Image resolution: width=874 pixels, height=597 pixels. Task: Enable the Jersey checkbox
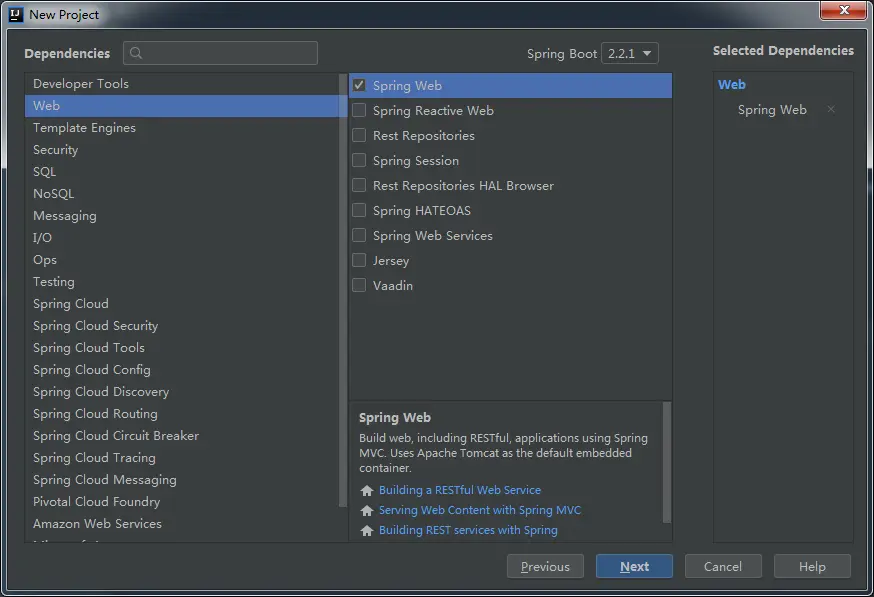click(359, 260)
